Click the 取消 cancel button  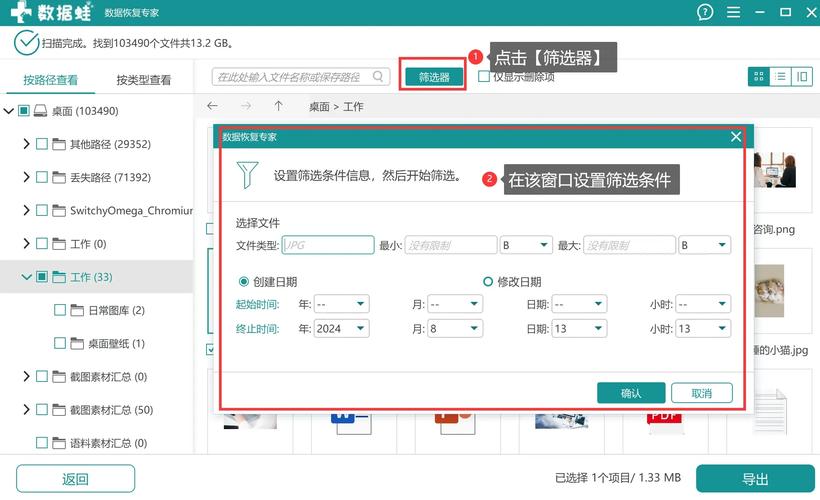pos(701,393)
